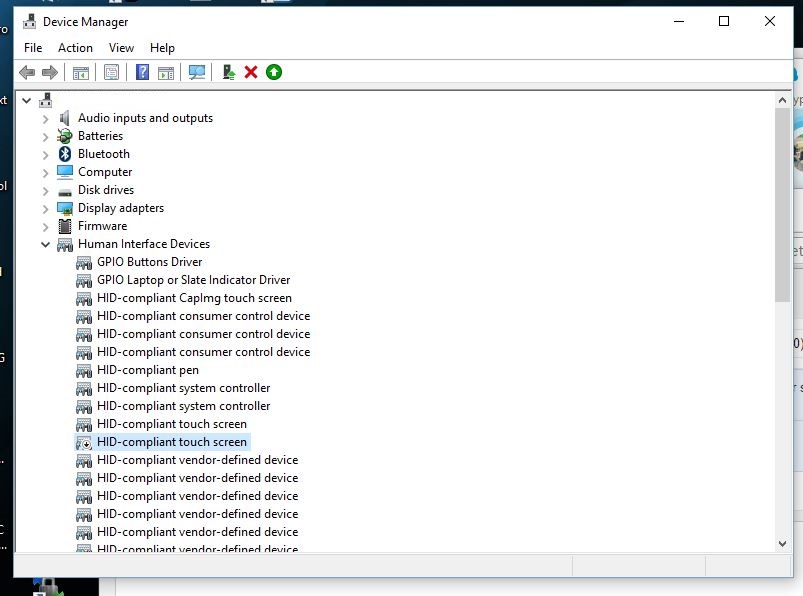The height and width of the screenshot is (596, 803).
Task: Expand the Display adapters category
Action: tap(44, 207)
